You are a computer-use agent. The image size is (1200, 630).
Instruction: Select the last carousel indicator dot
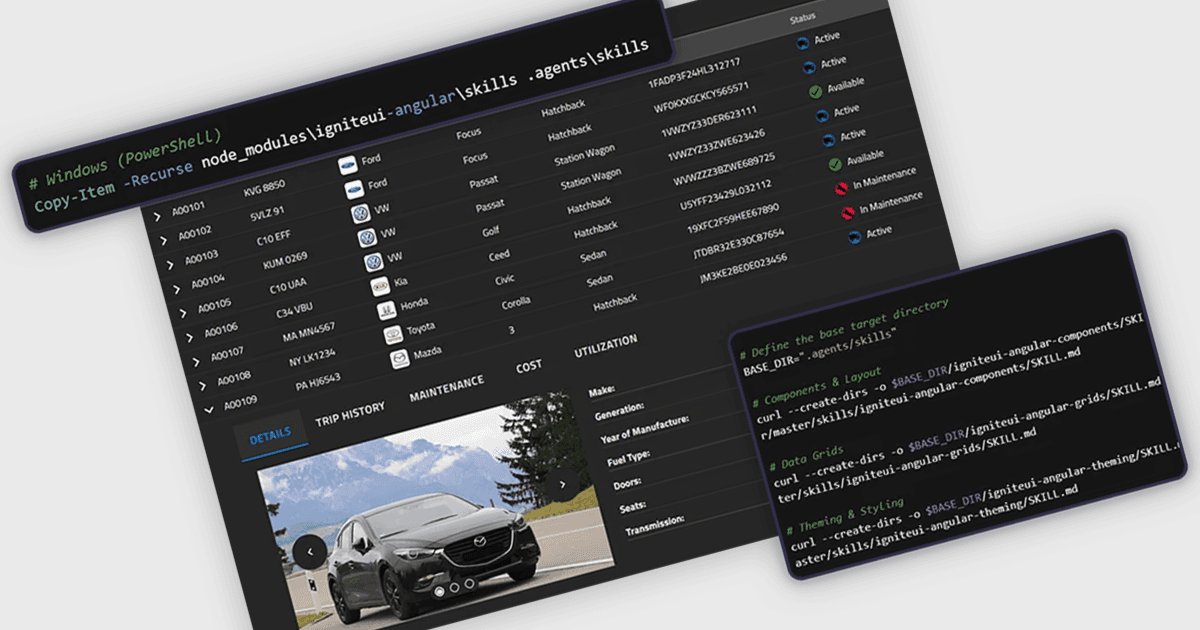pyautogui.click(x=470, y=583)
